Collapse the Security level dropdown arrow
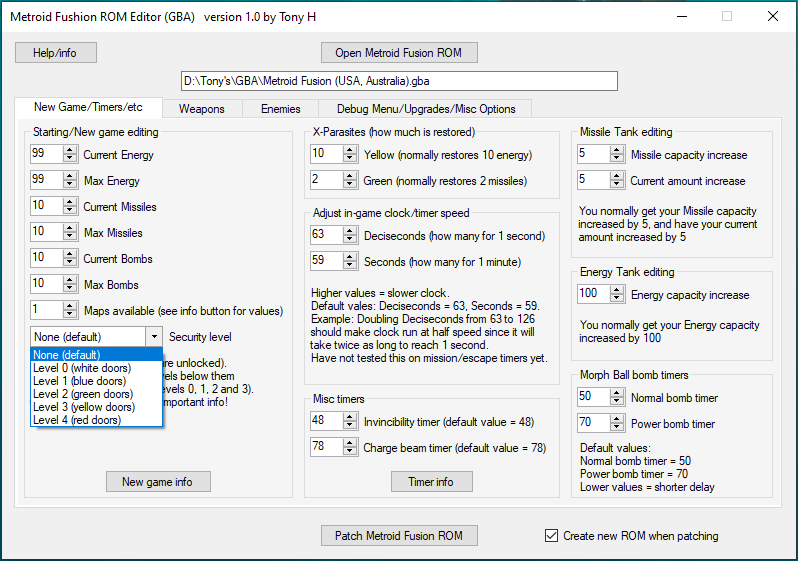Image resolution: width=798 pixels, height=561 pixels. (x=154, y=337)
